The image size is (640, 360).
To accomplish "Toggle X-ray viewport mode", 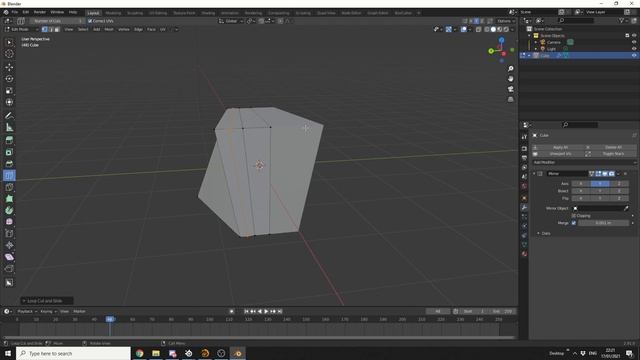I will point(478,29).
